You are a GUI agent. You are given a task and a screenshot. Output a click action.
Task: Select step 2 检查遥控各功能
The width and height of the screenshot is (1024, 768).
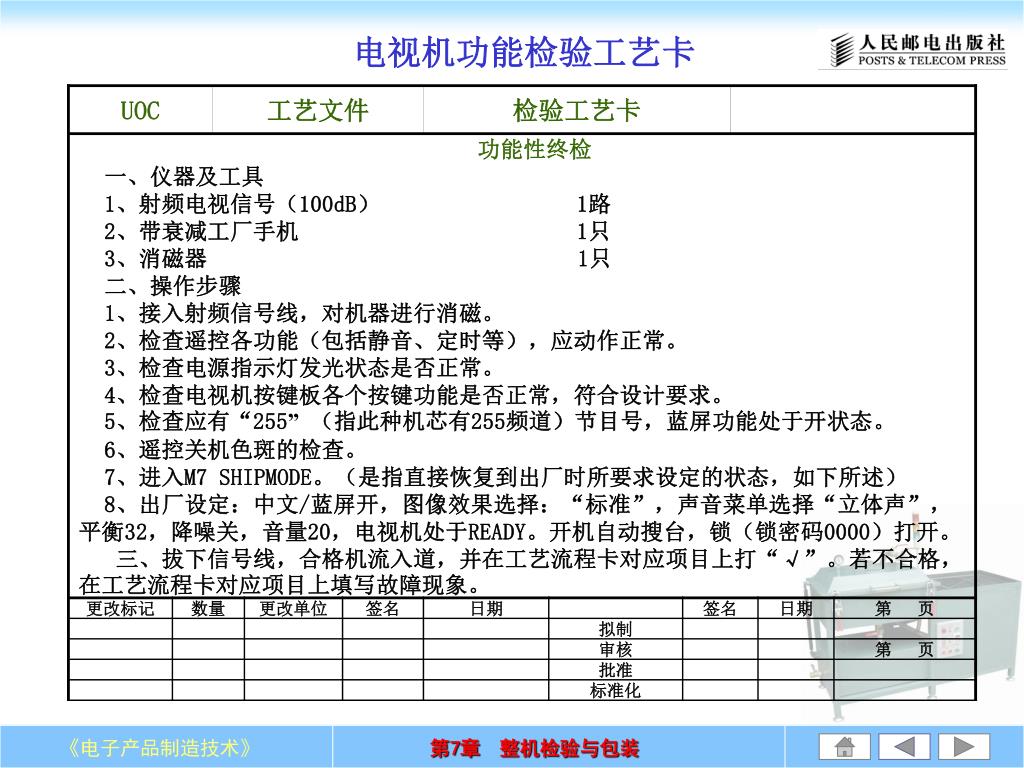pyautogui.click(x=391, y=341)
